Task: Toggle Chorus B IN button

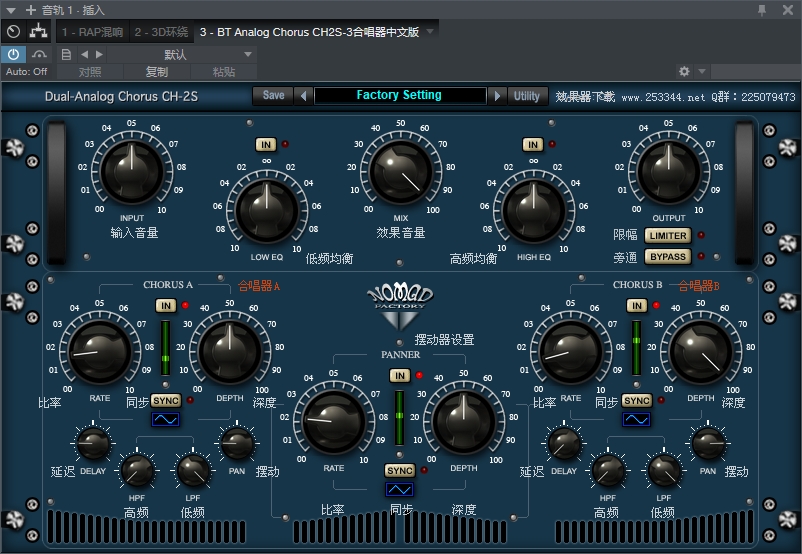Action: pyautogui.click(x=637, y=306)
